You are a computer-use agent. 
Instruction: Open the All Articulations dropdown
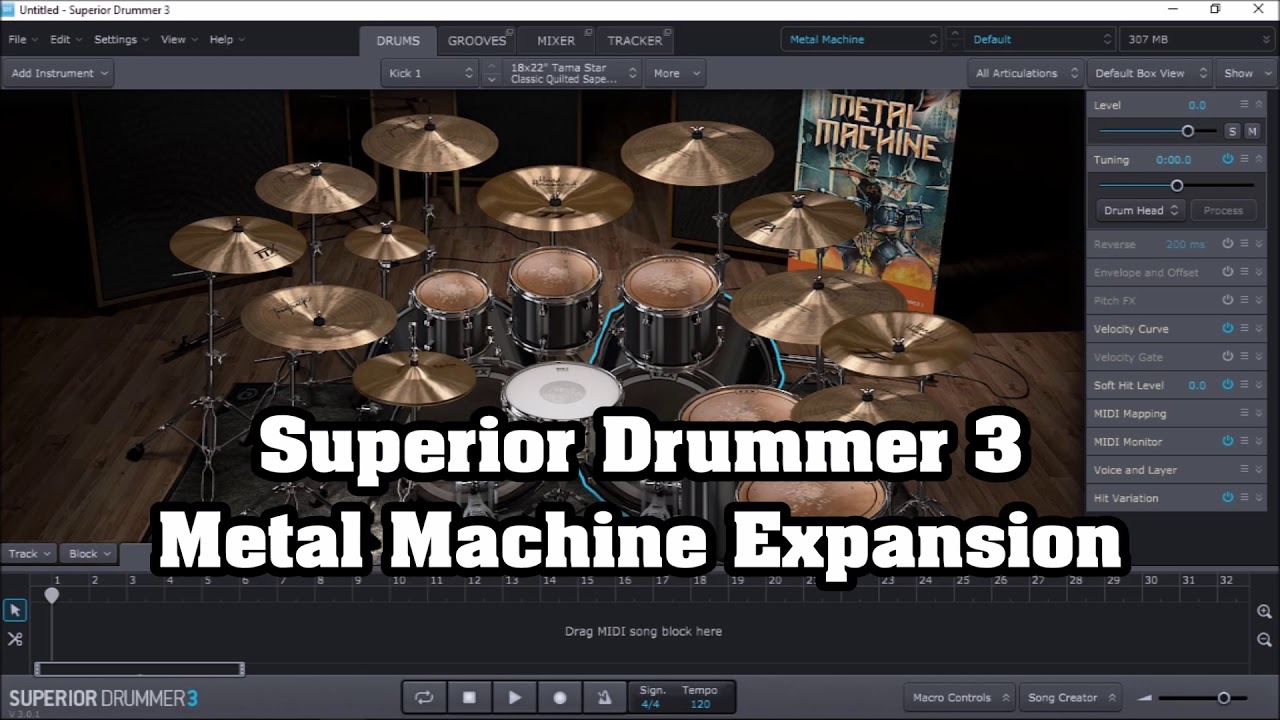point(1026,73)
